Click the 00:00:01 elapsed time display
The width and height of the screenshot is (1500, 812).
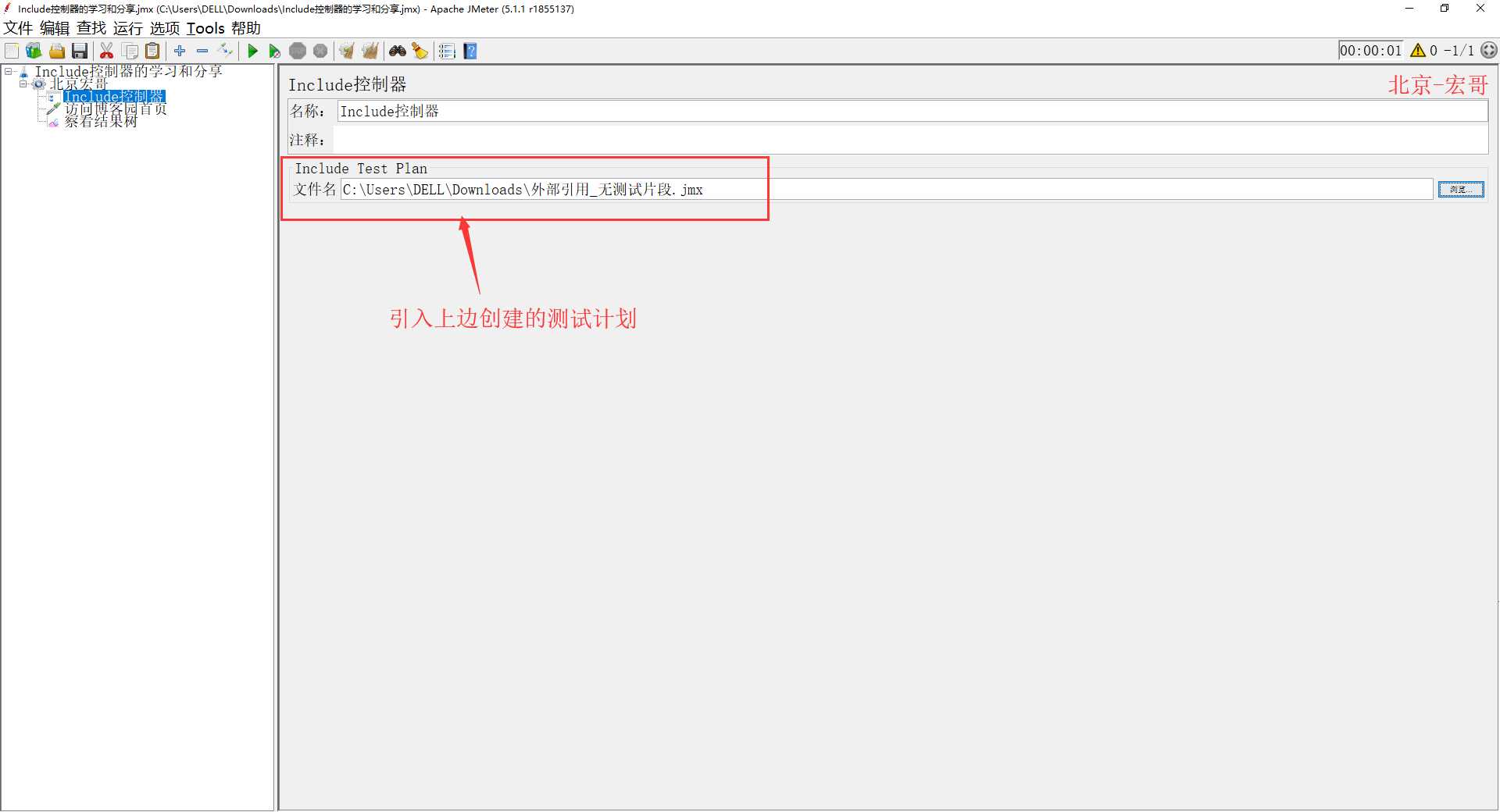pyautogui.click(x=1371, y=51)
